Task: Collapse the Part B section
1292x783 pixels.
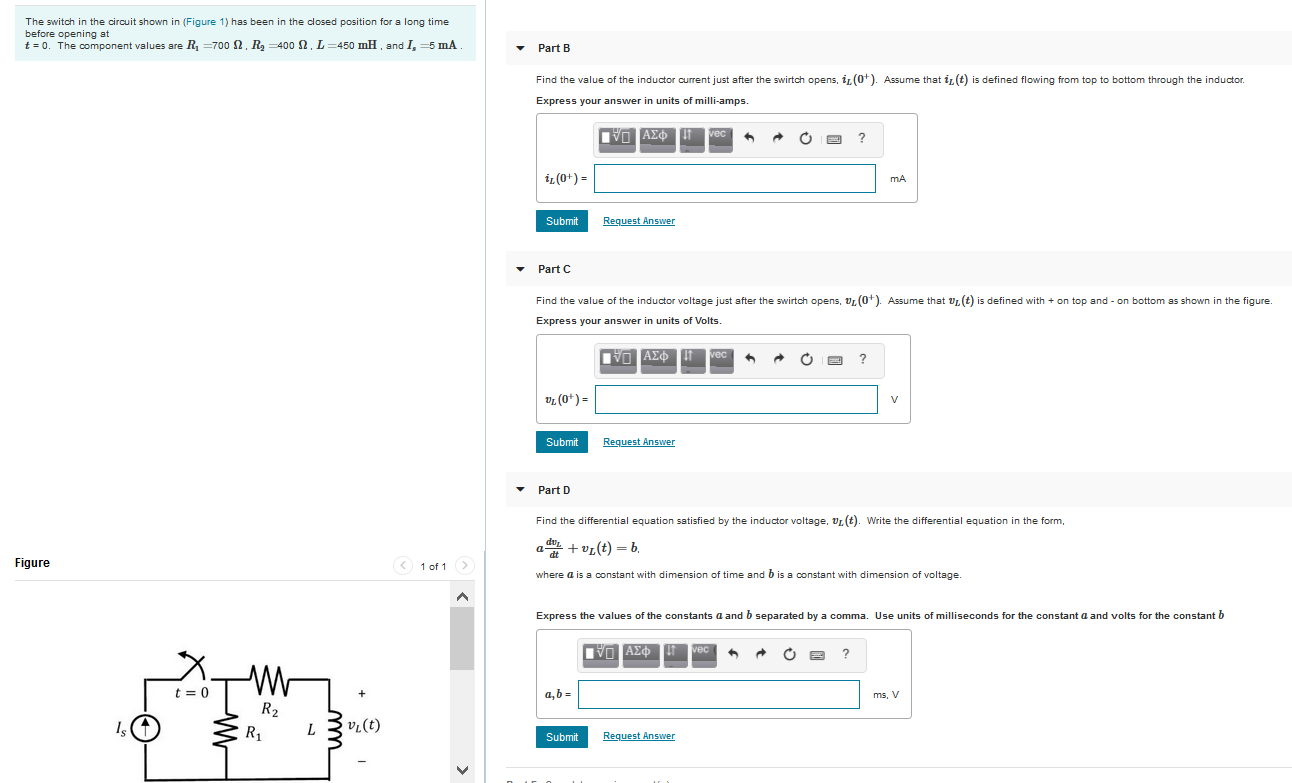Action: click(x=519, y=48)
